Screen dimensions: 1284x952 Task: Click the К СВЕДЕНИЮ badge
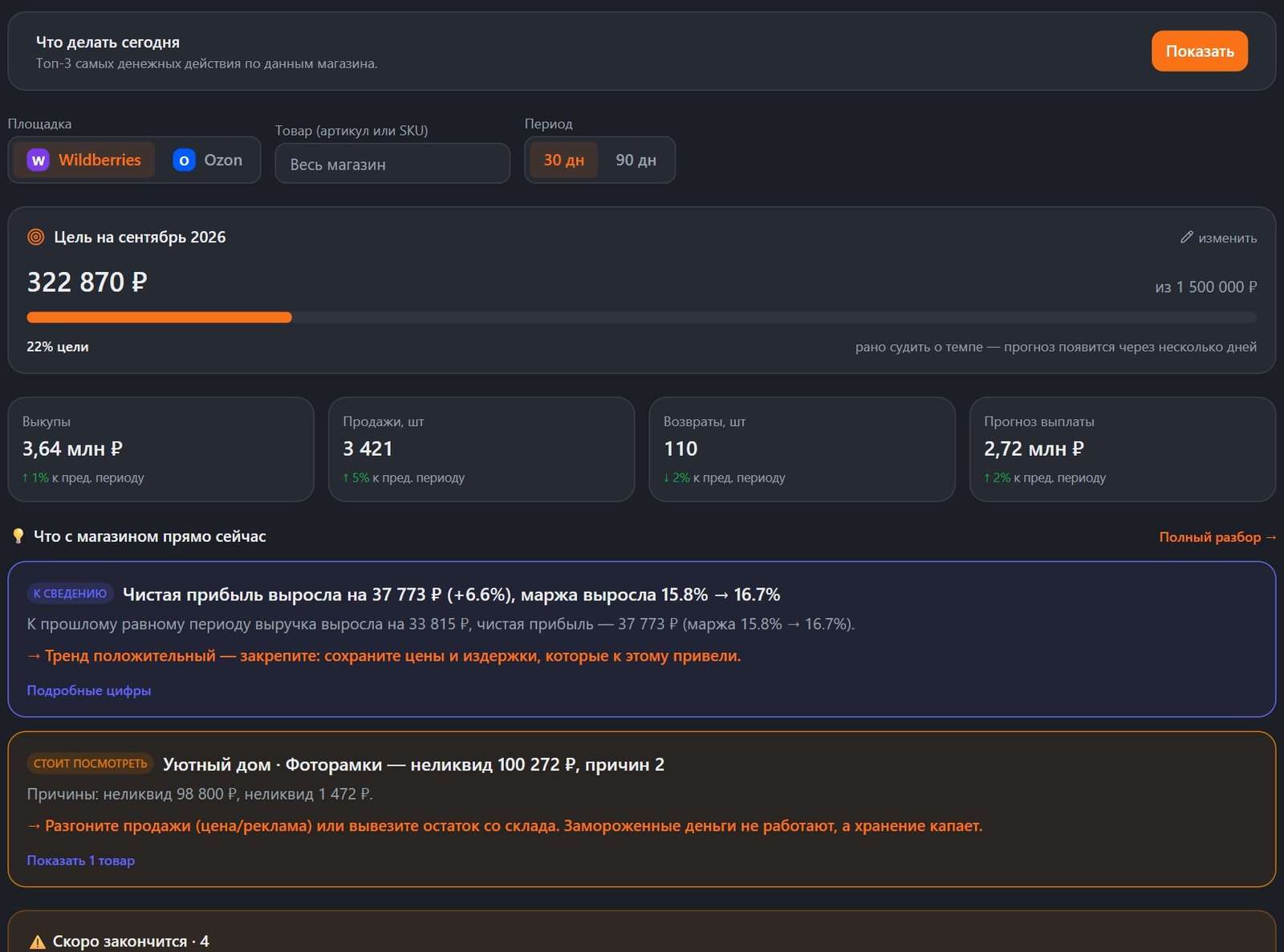tap(70, 594)
